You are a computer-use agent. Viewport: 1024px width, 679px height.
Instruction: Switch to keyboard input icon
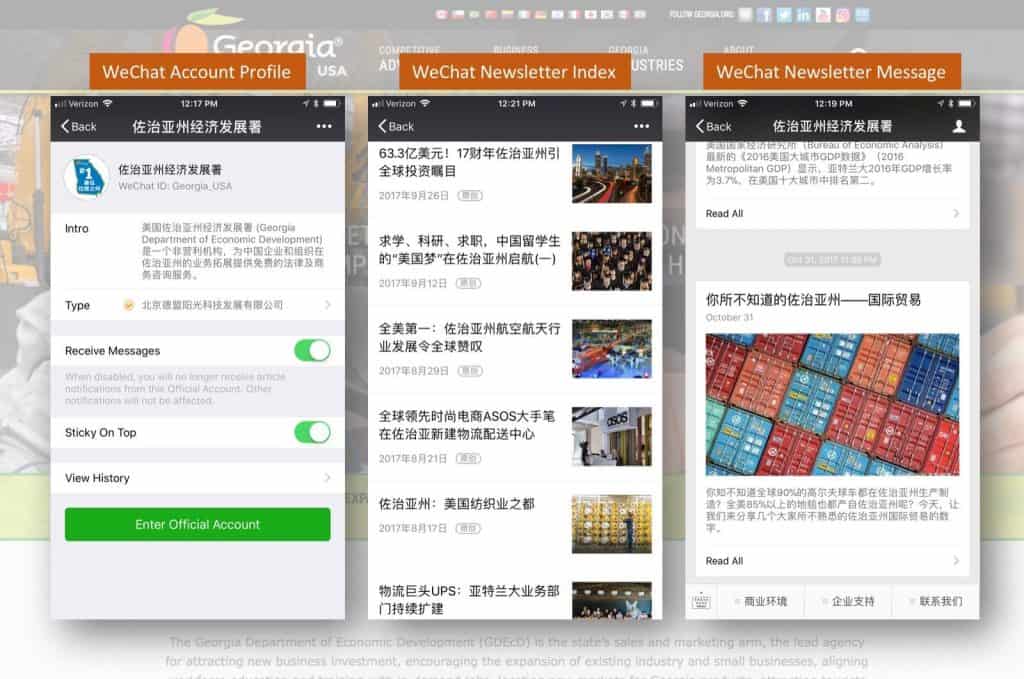(701, 601)
